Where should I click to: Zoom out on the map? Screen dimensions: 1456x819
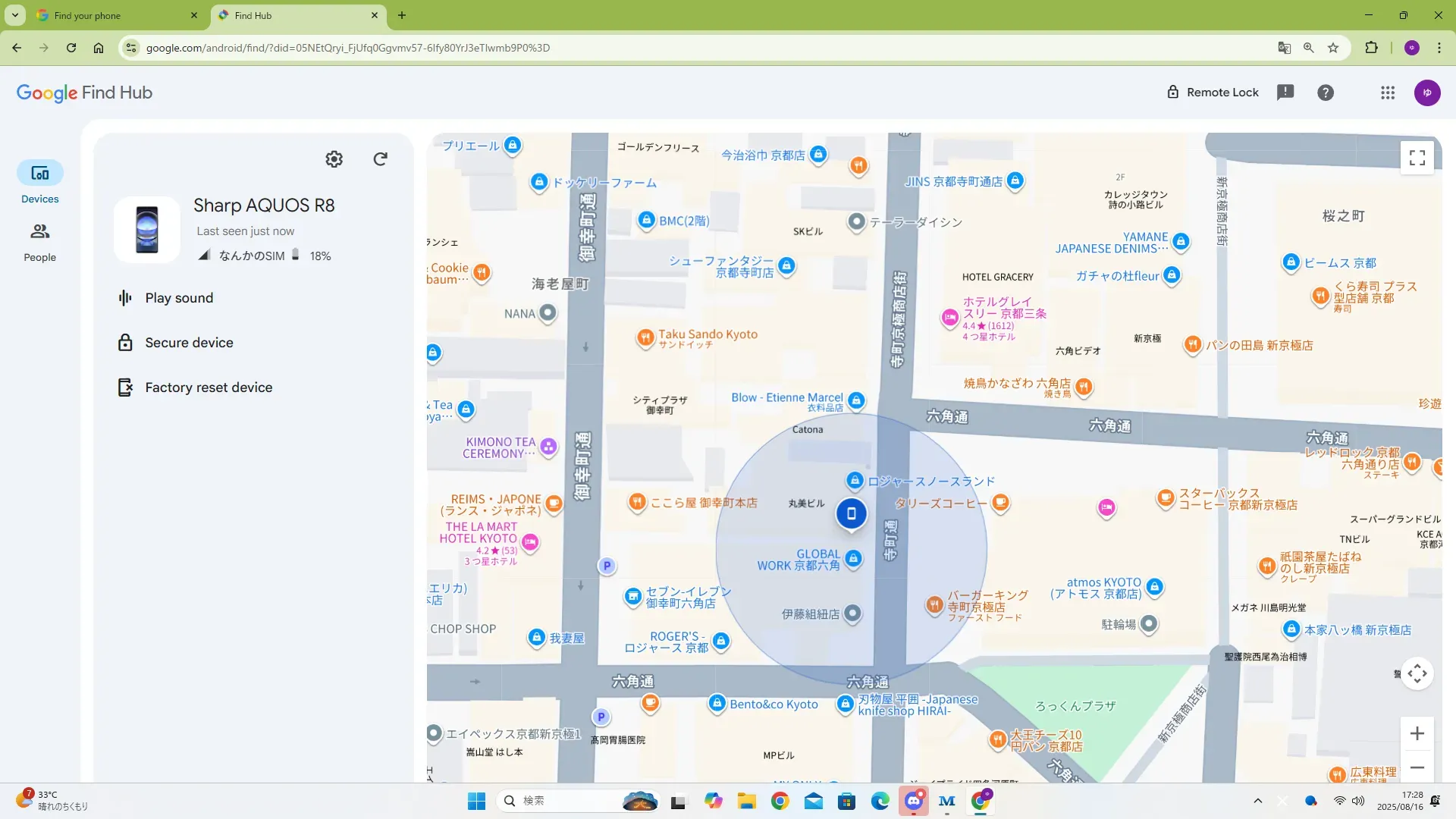pos(1417,767)
